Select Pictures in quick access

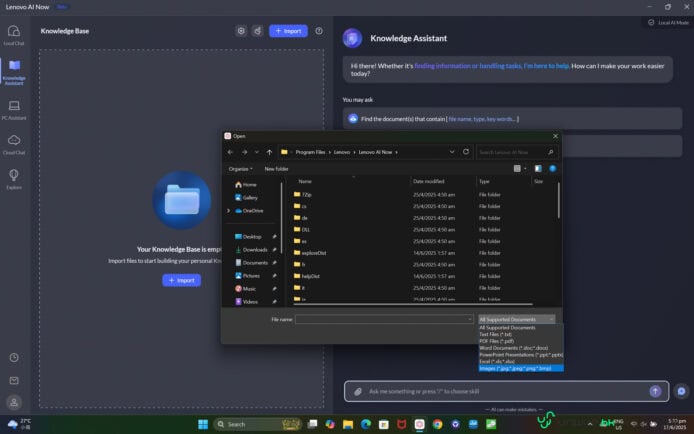pyautogui.click(x=247, y=276)
